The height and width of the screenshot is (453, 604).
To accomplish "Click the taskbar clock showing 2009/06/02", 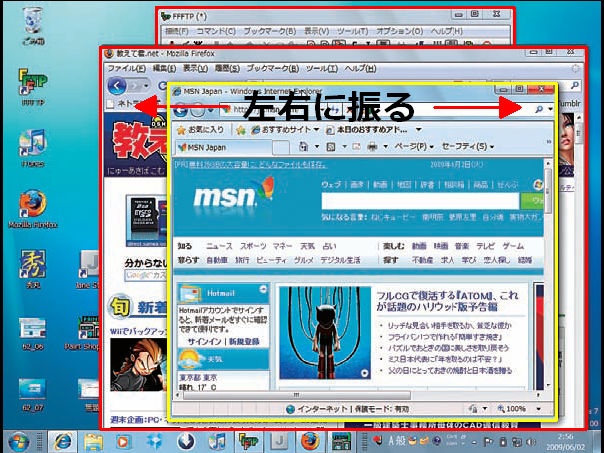I will (x=565, y=442).
